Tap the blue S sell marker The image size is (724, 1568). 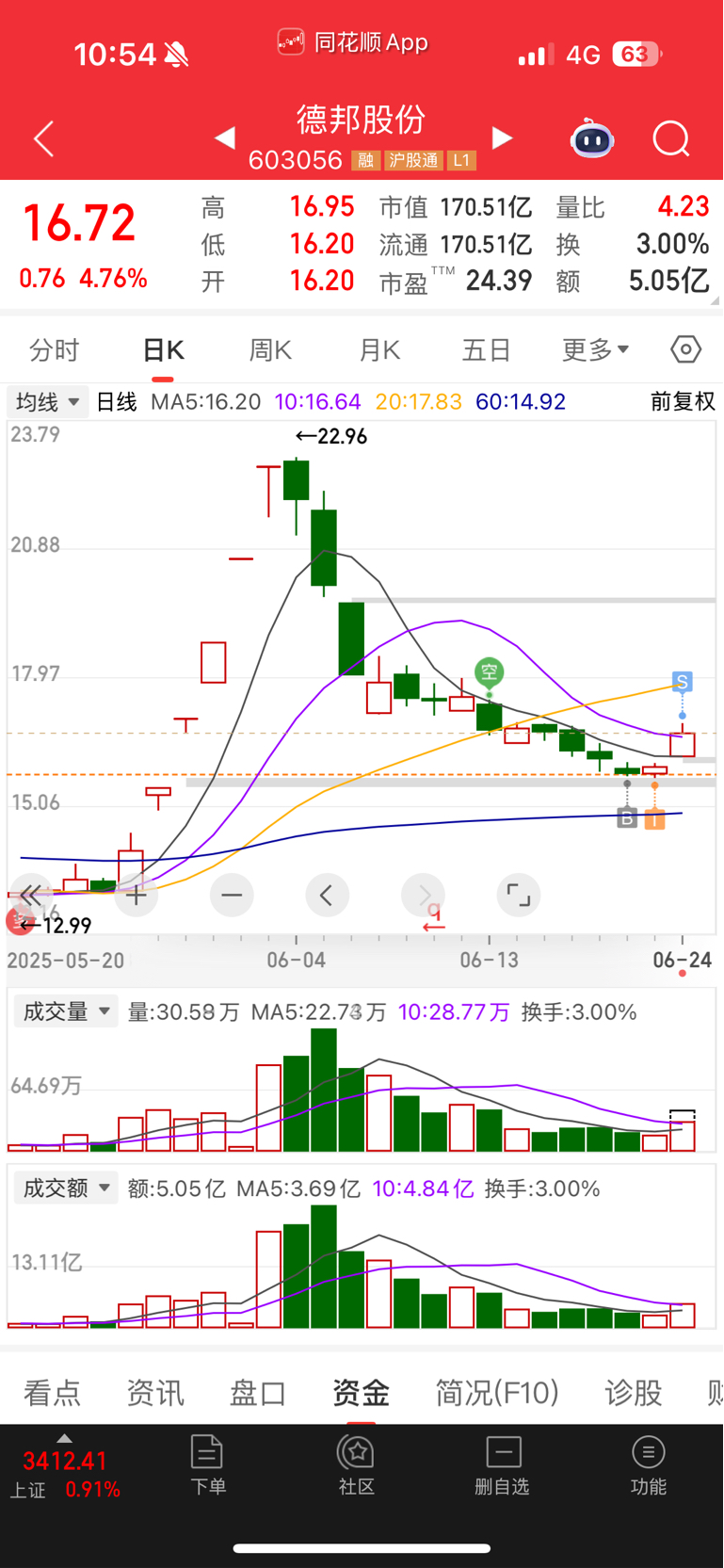(x=682, y=681)
